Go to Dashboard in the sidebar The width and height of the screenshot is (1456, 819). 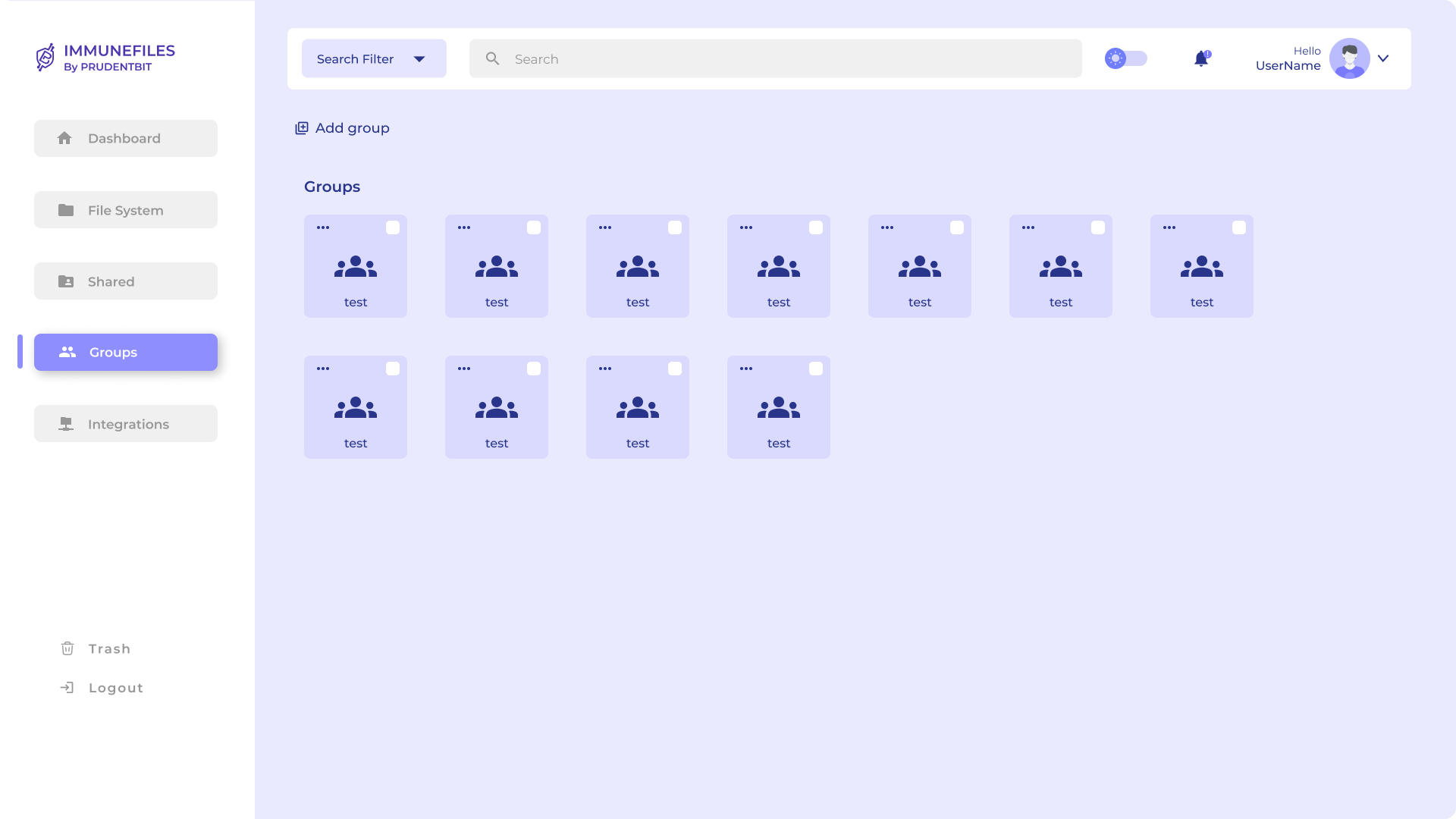126,138
